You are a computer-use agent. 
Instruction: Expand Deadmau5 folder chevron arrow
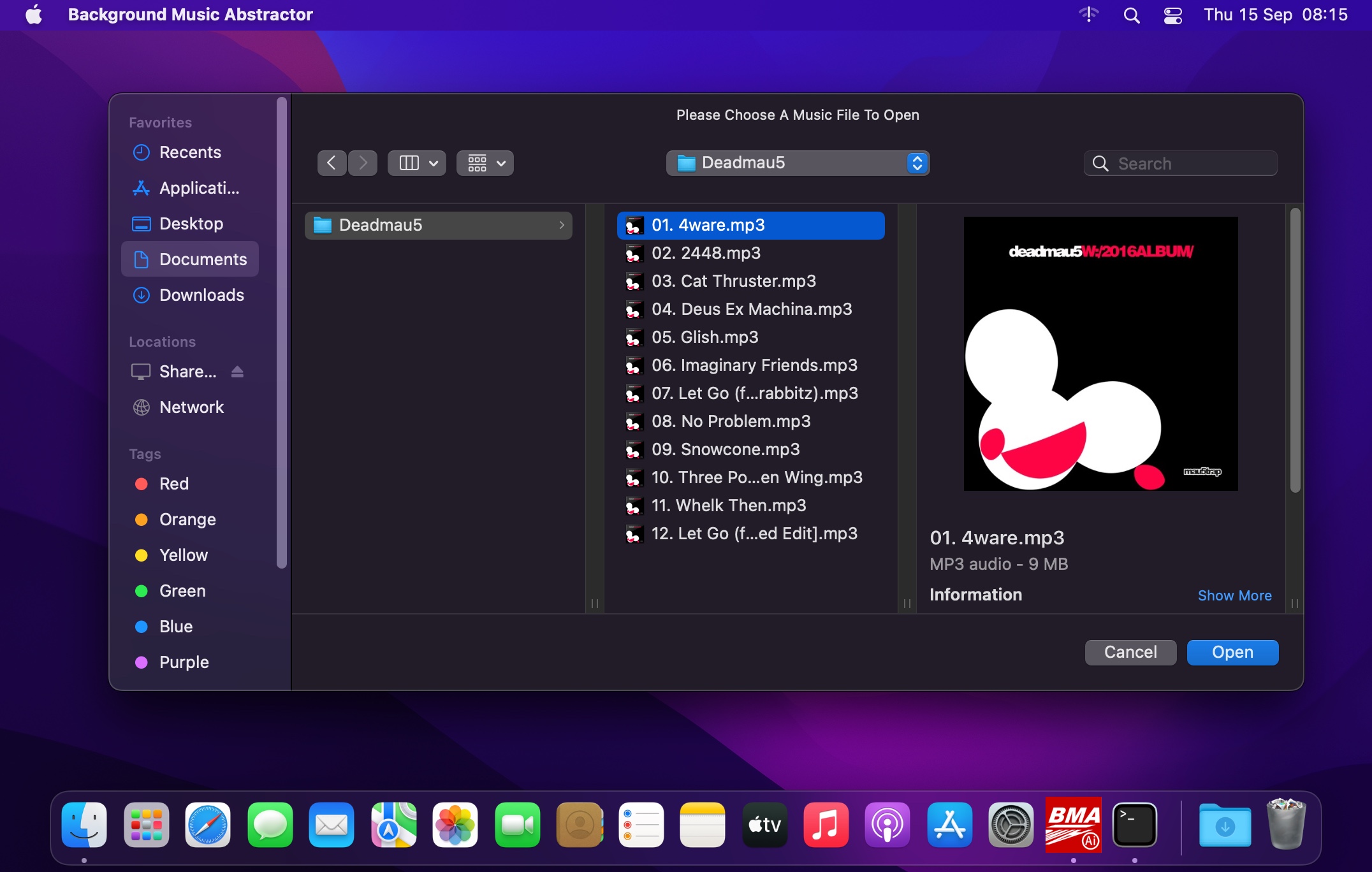(x=562, y=225)
